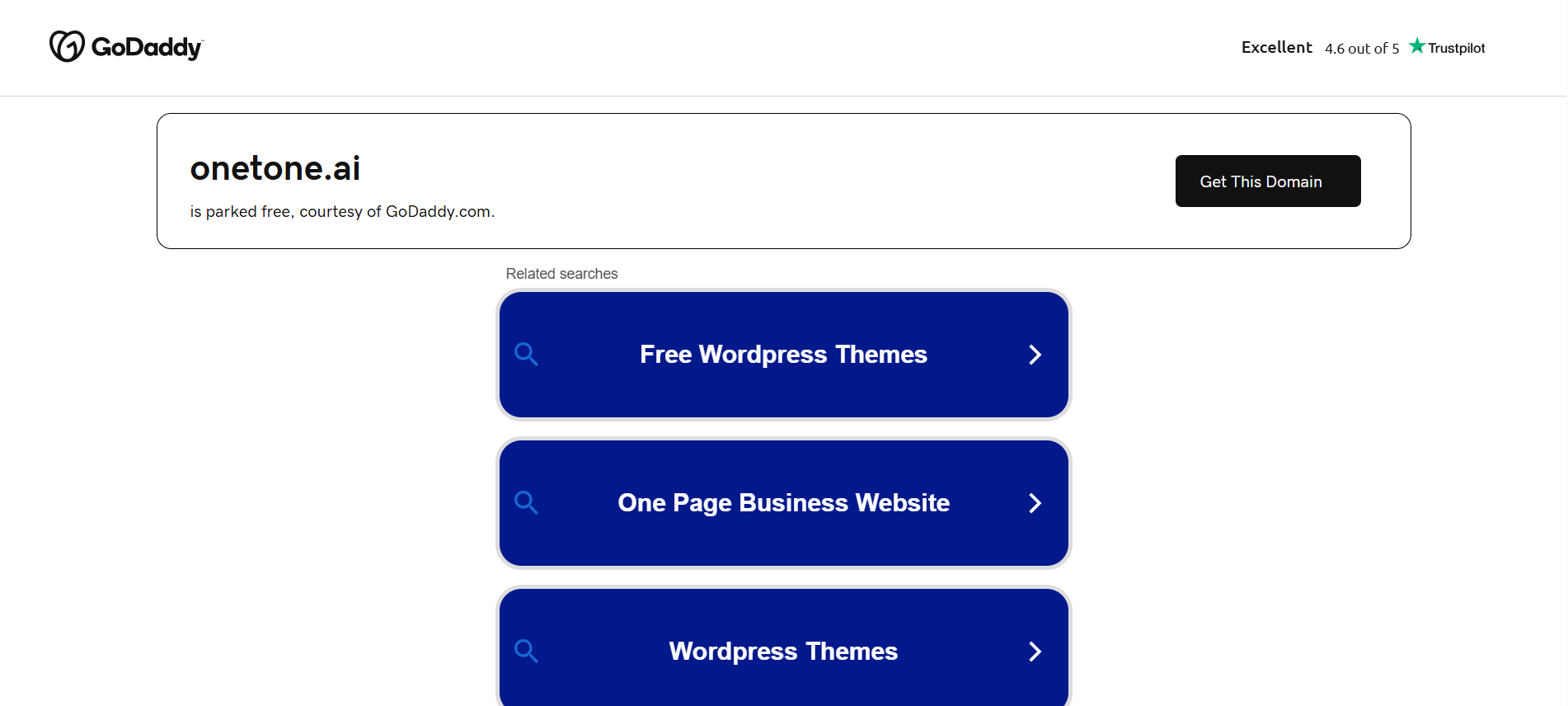Click the 4.6 out of 5 rating
1568x706 pixels.
point(1362,49)
